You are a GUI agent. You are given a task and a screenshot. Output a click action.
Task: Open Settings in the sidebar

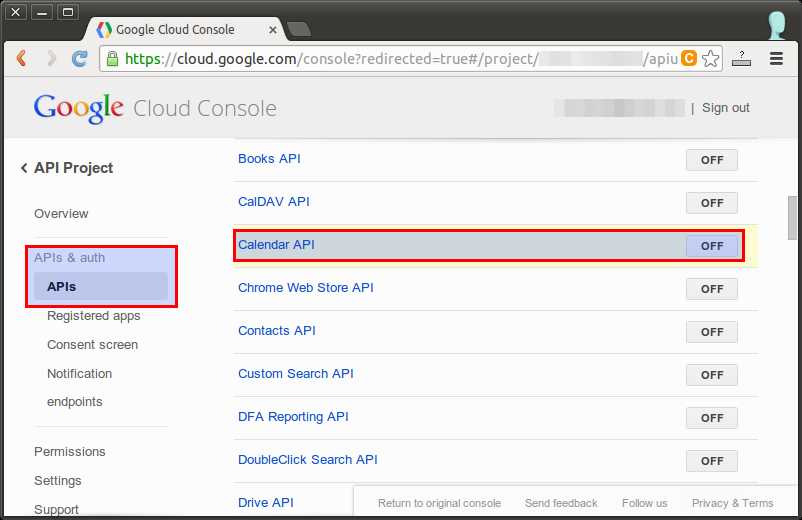pos(58,481)
